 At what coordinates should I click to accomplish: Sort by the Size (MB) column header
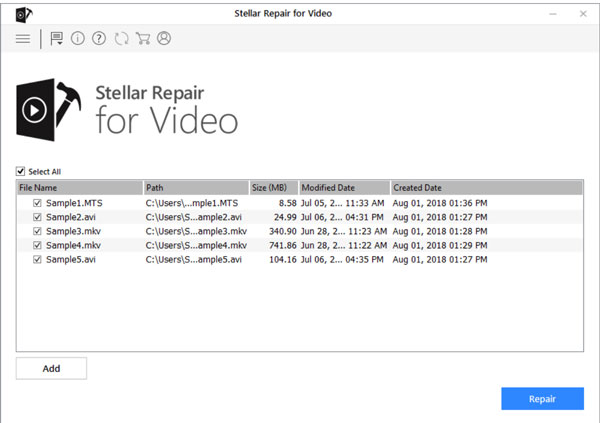(x=273, y=187)
